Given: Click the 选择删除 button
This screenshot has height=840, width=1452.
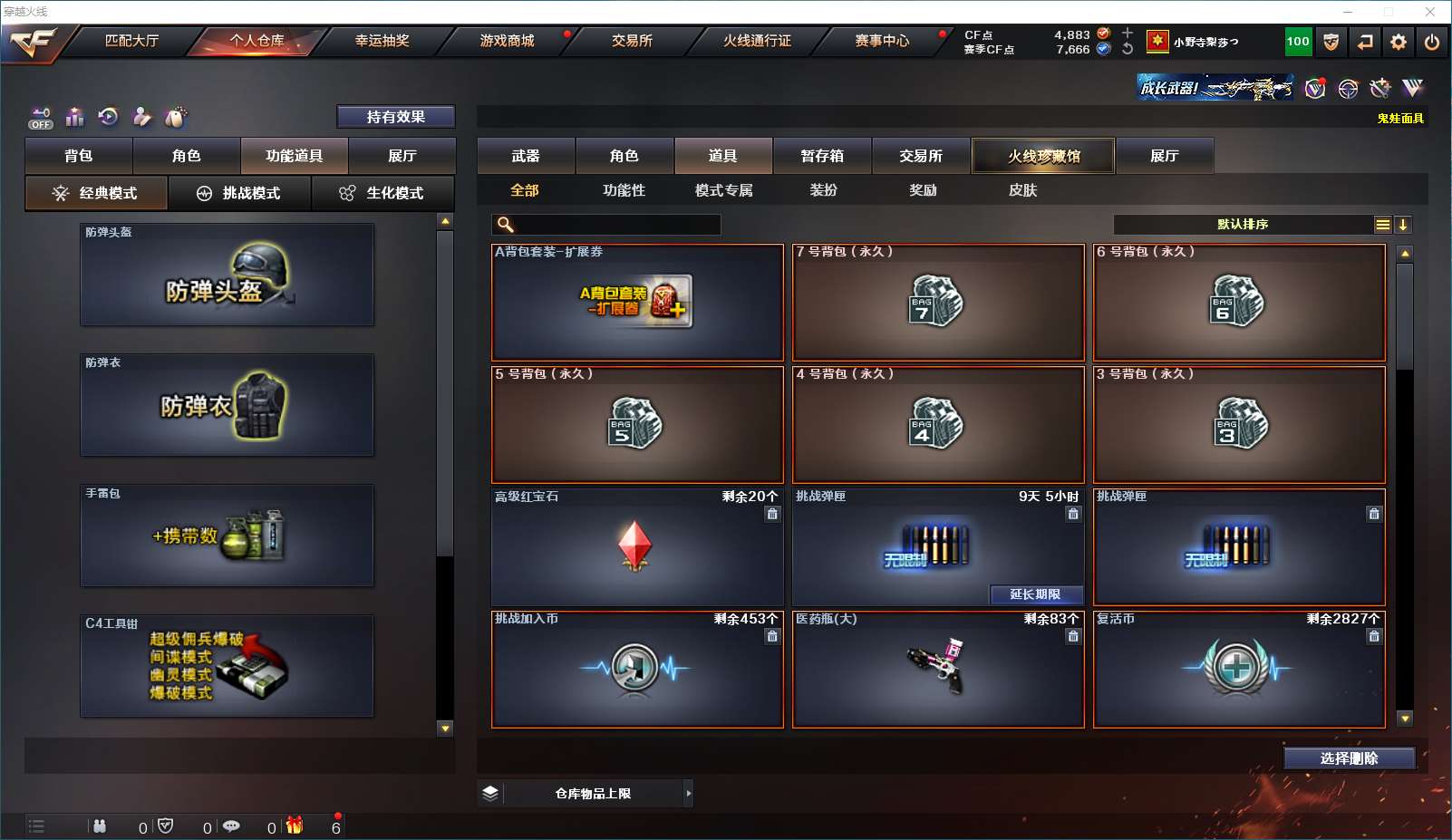Looking at the screenshot, I should click(x=1350, y=758).
